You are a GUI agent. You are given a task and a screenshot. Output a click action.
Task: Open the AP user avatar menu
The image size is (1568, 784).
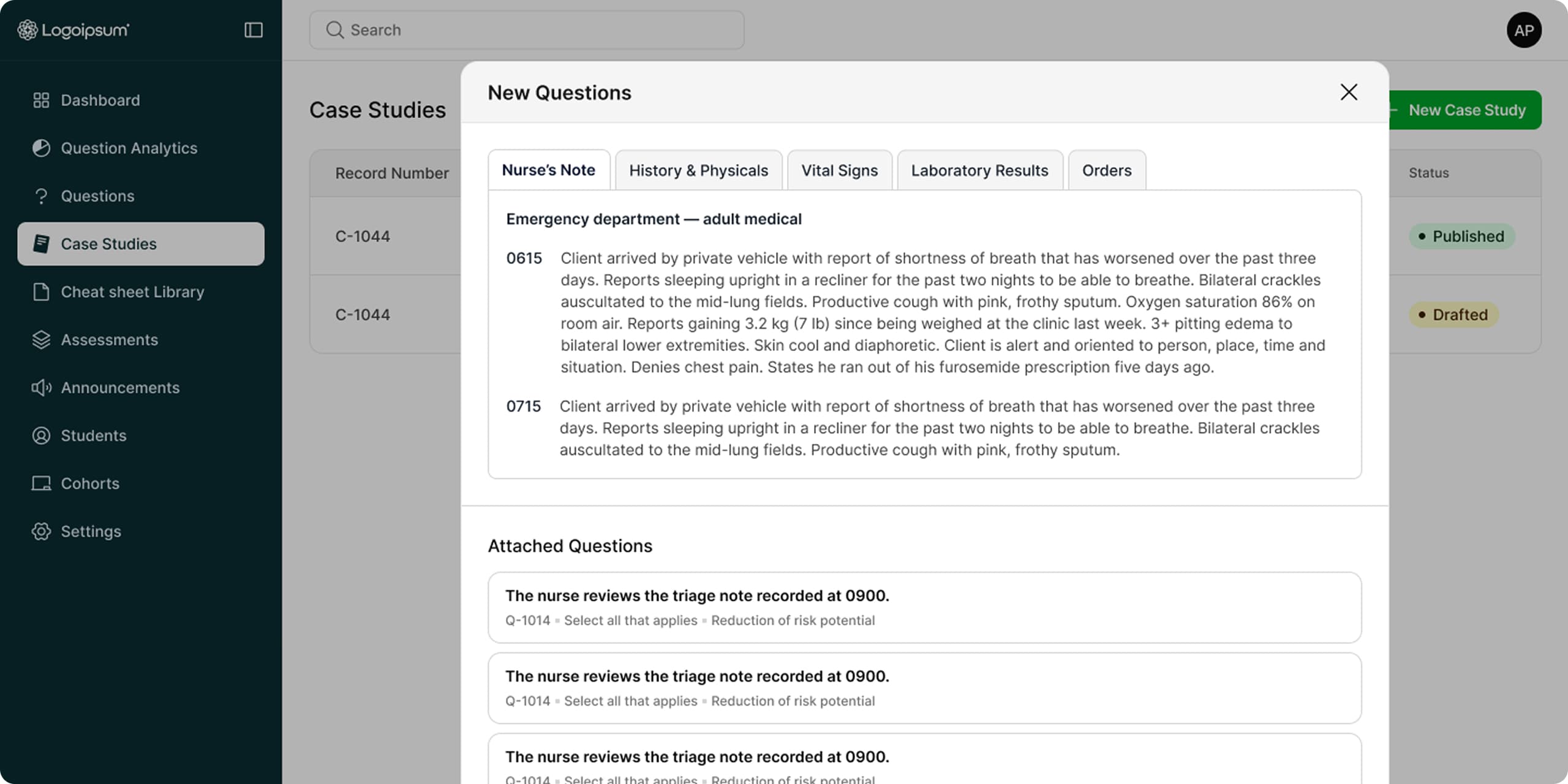[1524, 30]
